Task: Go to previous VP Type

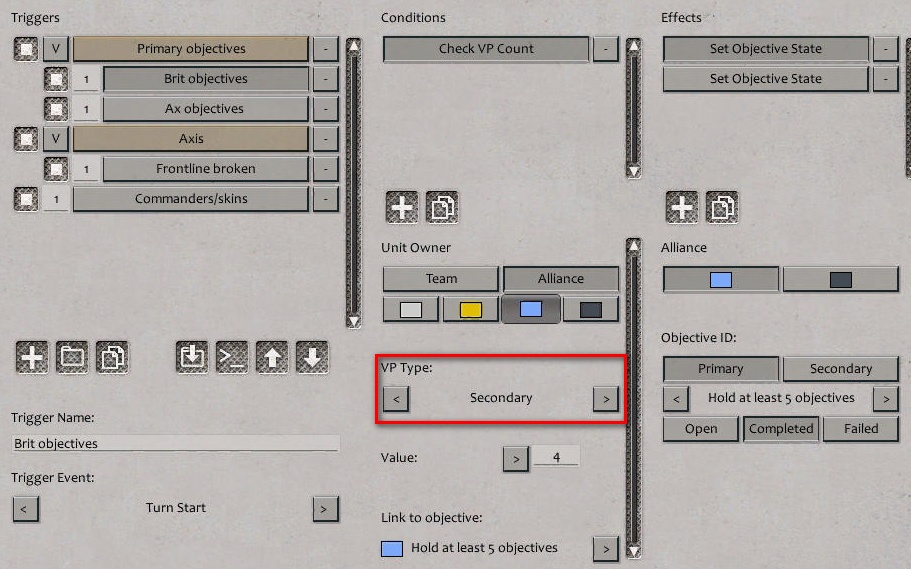Action: pyautogui.click(x=396, y=399)
